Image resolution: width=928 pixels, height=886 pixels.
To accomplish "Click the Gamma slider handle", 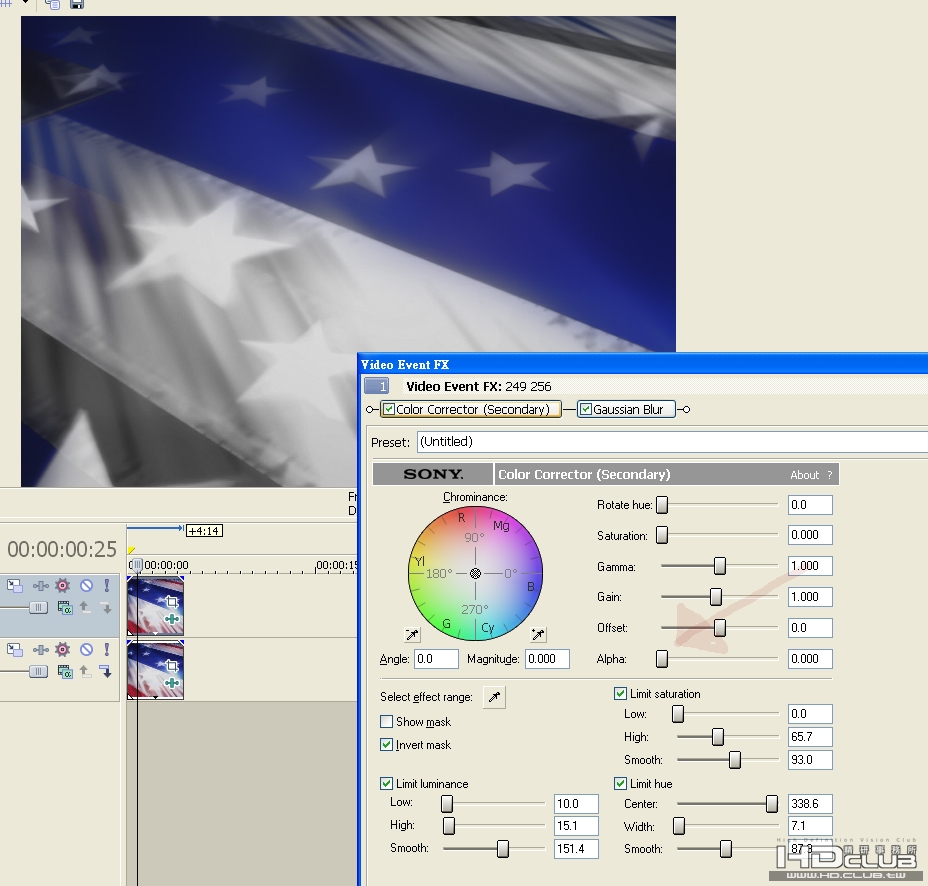I will (720, 566).
